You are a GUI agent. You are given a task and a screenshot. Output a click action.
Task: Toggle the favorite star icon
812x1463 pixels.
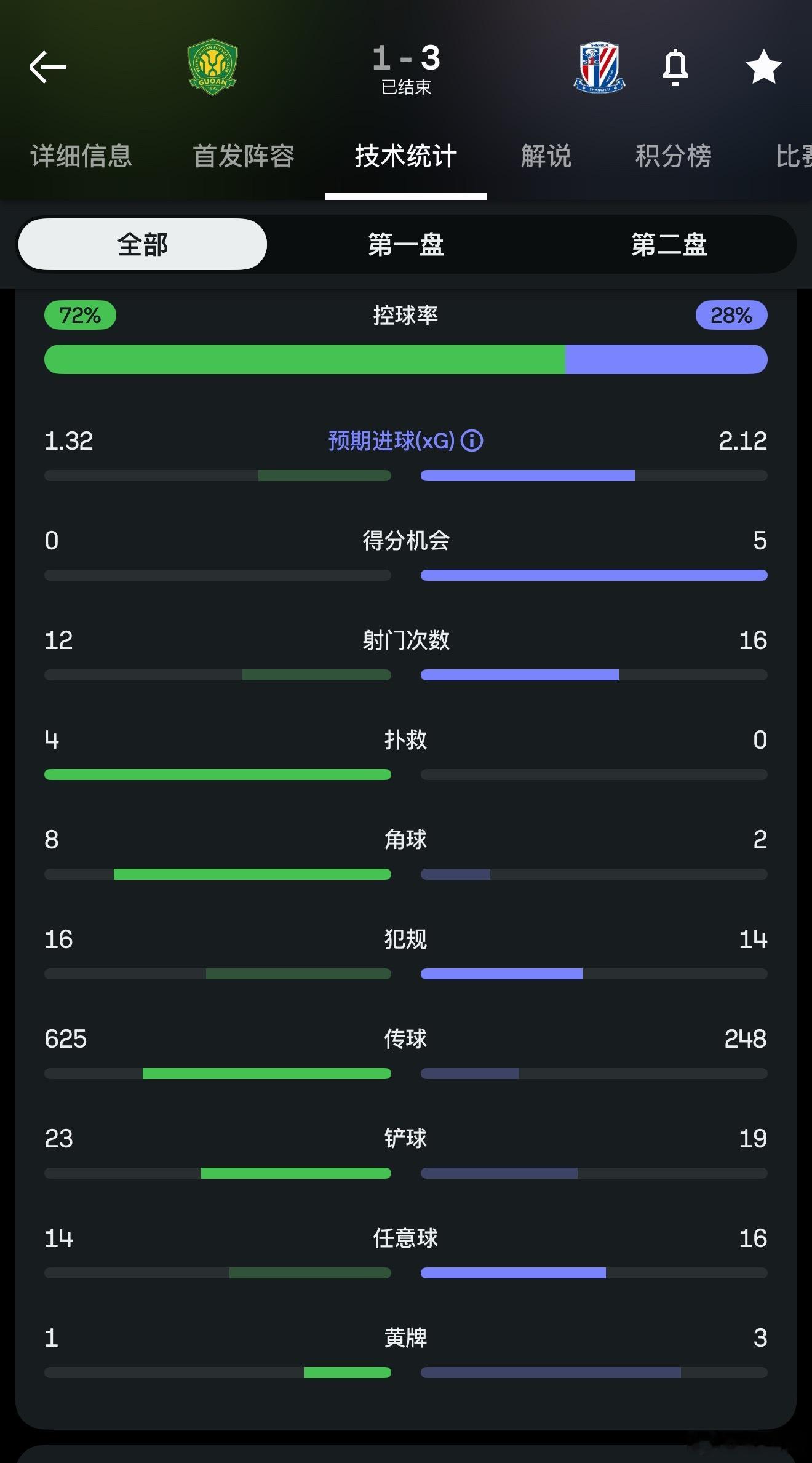(x=763, y=66)
